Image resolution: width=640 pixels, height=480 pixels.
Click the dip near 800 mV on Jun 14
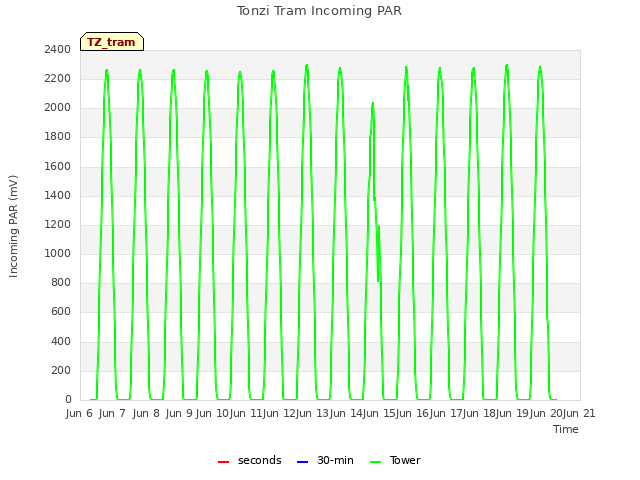click(x=378, y=281)
